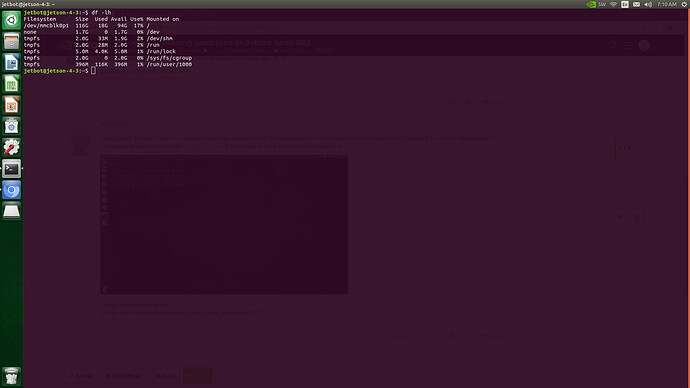Image resolution: width=690 pixels, height=388 pixels.
Task: Switch to Chromium browser in dock
Action: tap(11, 190)
